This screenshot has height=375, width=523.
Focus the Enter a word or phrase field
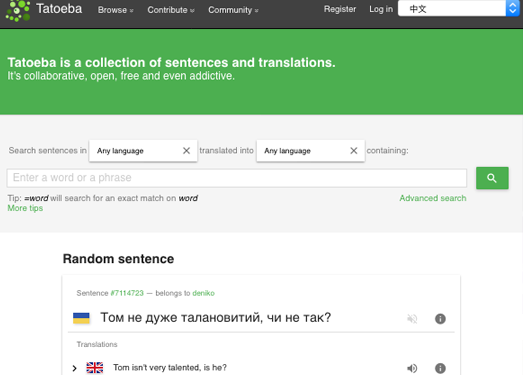[x=236, y=178]
